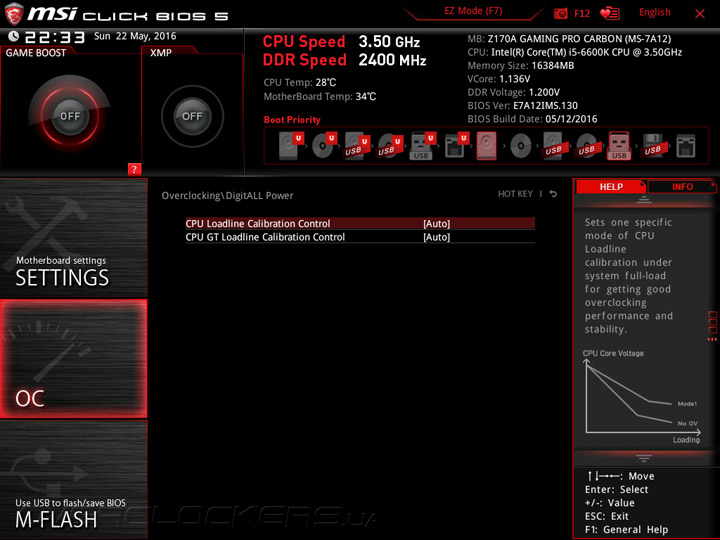720x540 pixels.
Task: Click the ESC: Exit hint
Action: click(607, 516)
